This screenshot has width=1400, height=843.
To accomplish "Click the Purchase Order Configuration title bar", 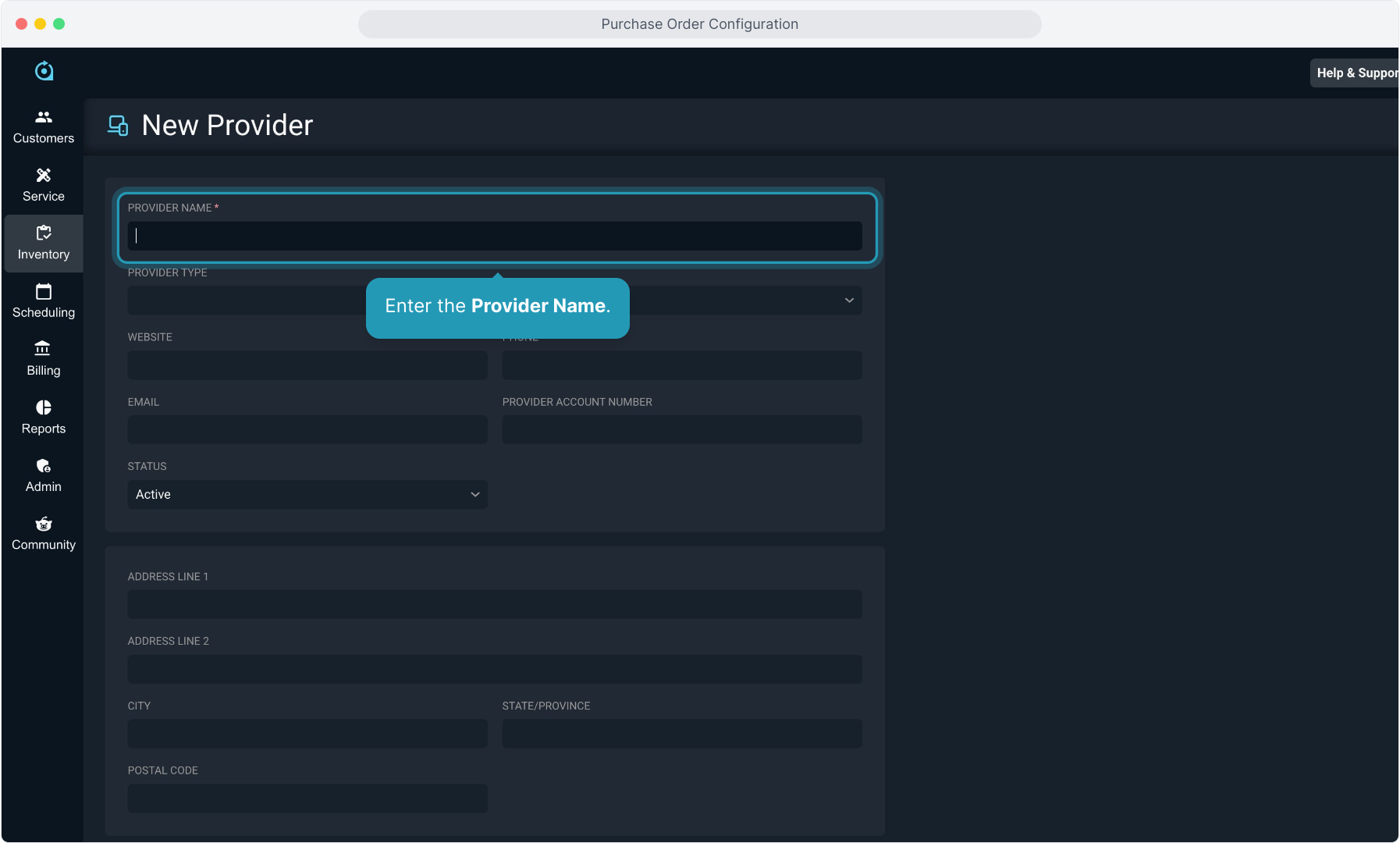I will click(699, 24).
